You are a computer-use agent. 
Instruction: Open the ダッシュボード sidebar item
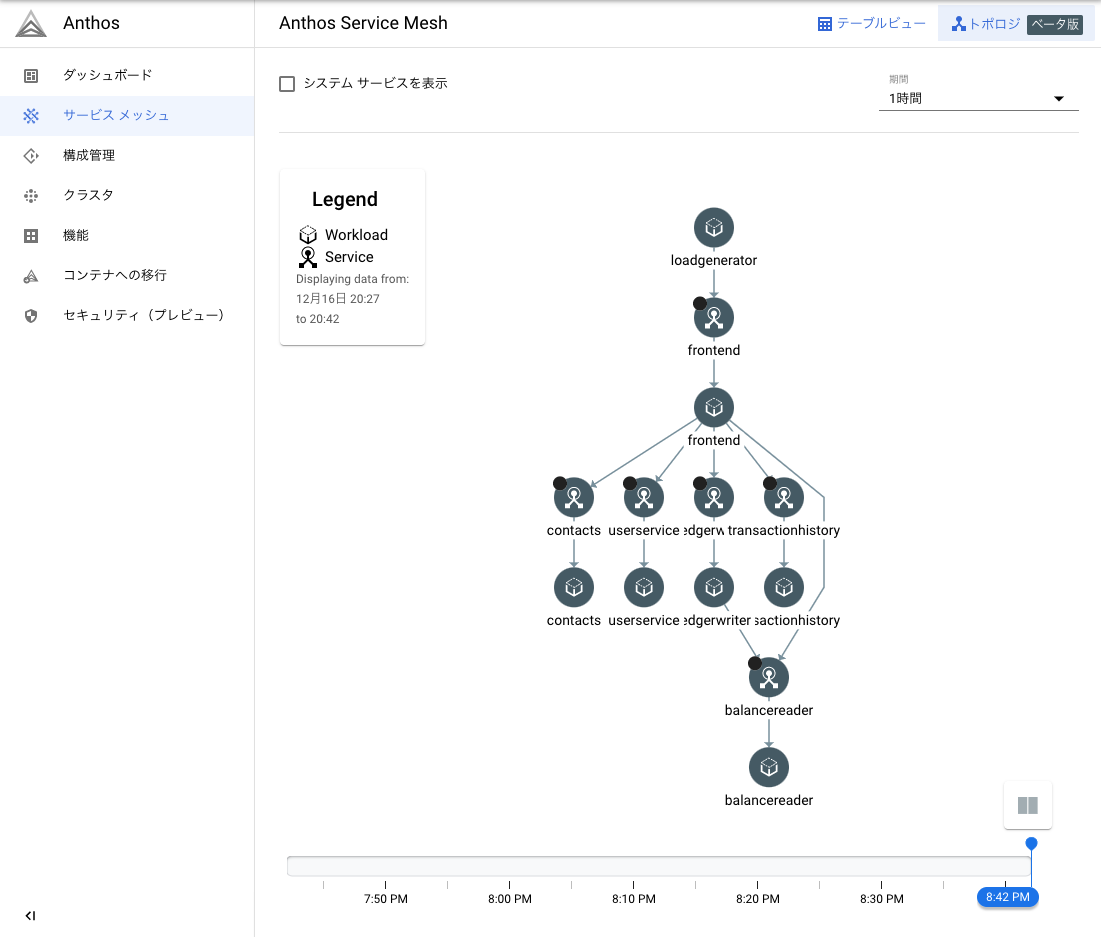(127, 75)
